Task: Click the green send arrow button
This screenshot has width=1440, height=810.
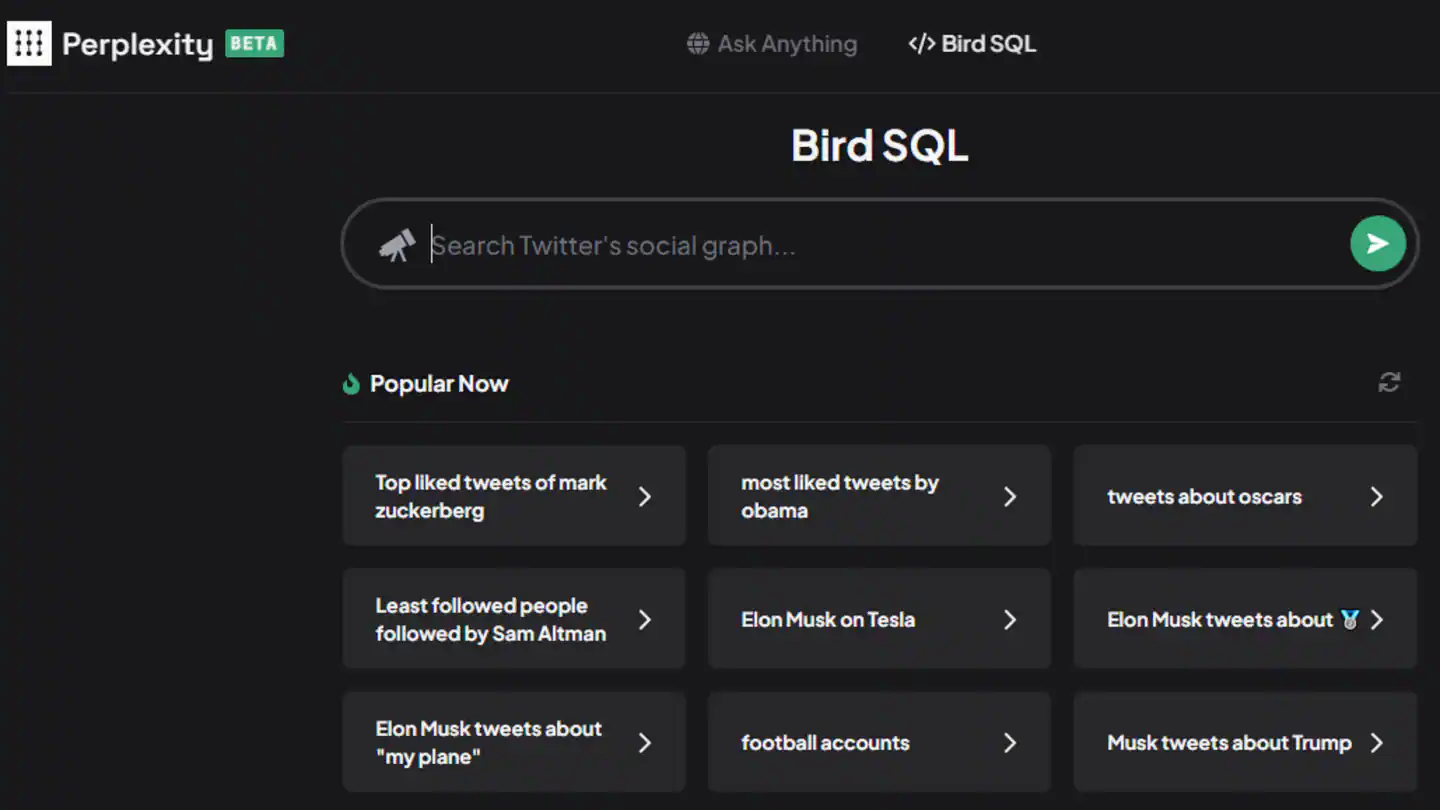Action: point(1377,243)
